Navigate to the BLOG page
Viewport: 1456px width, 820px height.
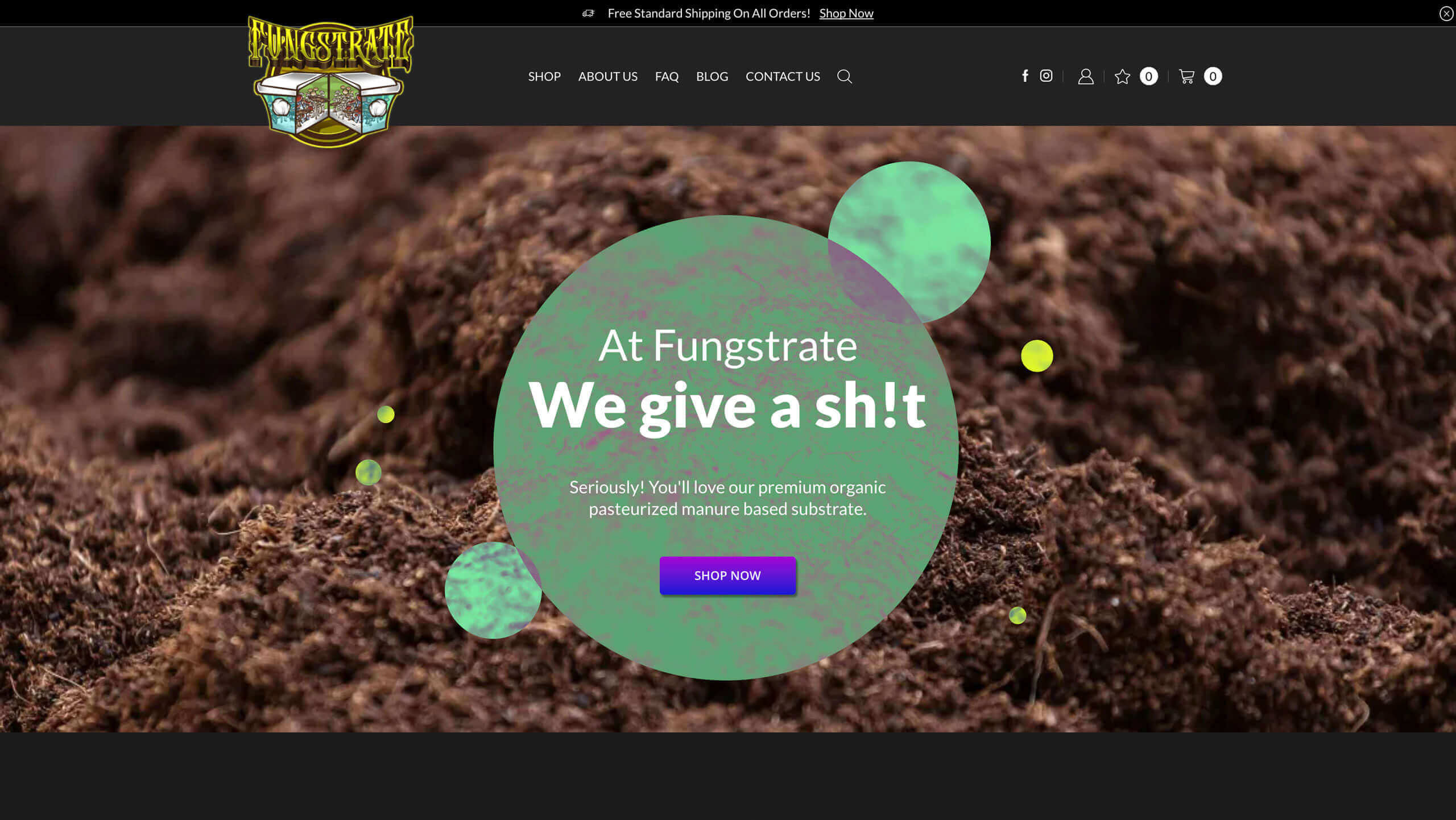(x=712, y=76)
